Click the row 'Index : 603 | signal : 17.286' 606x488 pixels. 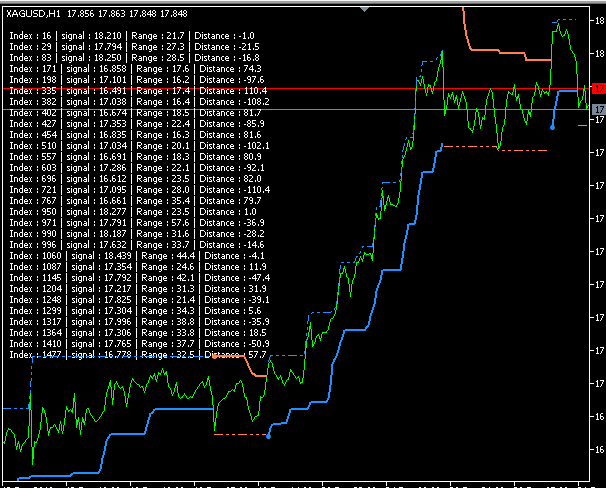pyautogui.click(x=137, y=168)
